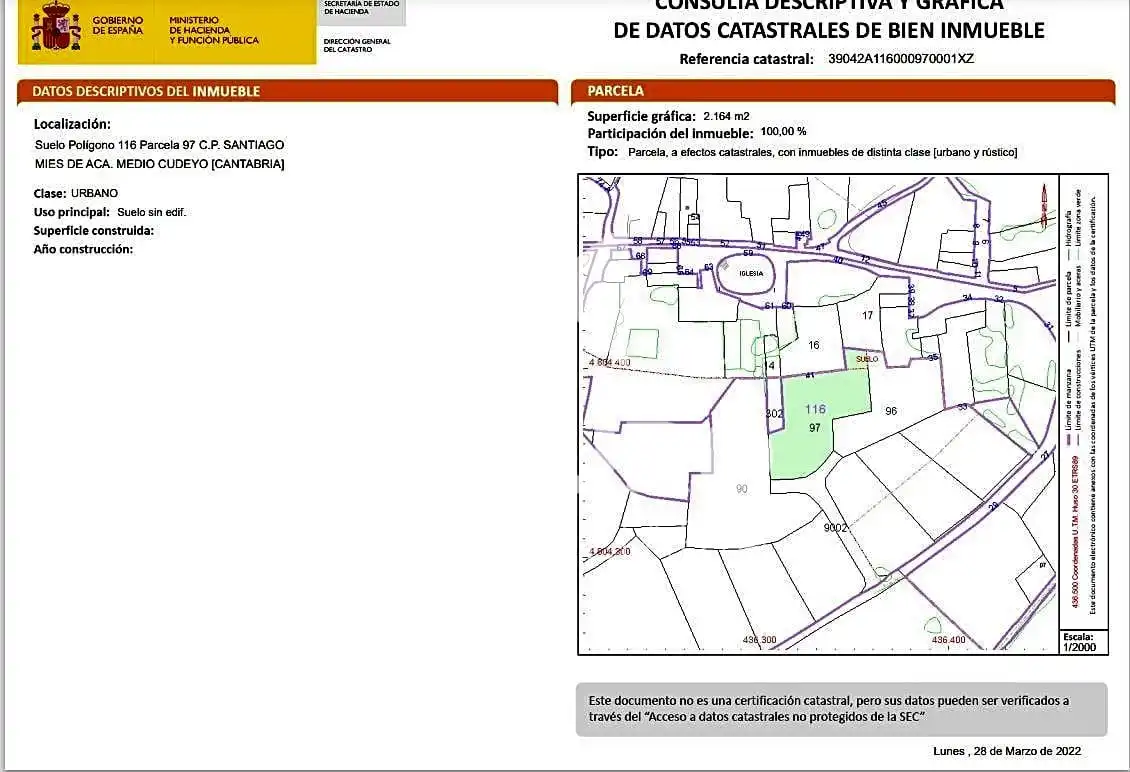Click the "Tipo:" label
Screen dimensions: 1130x772
[x=602, y=151]
